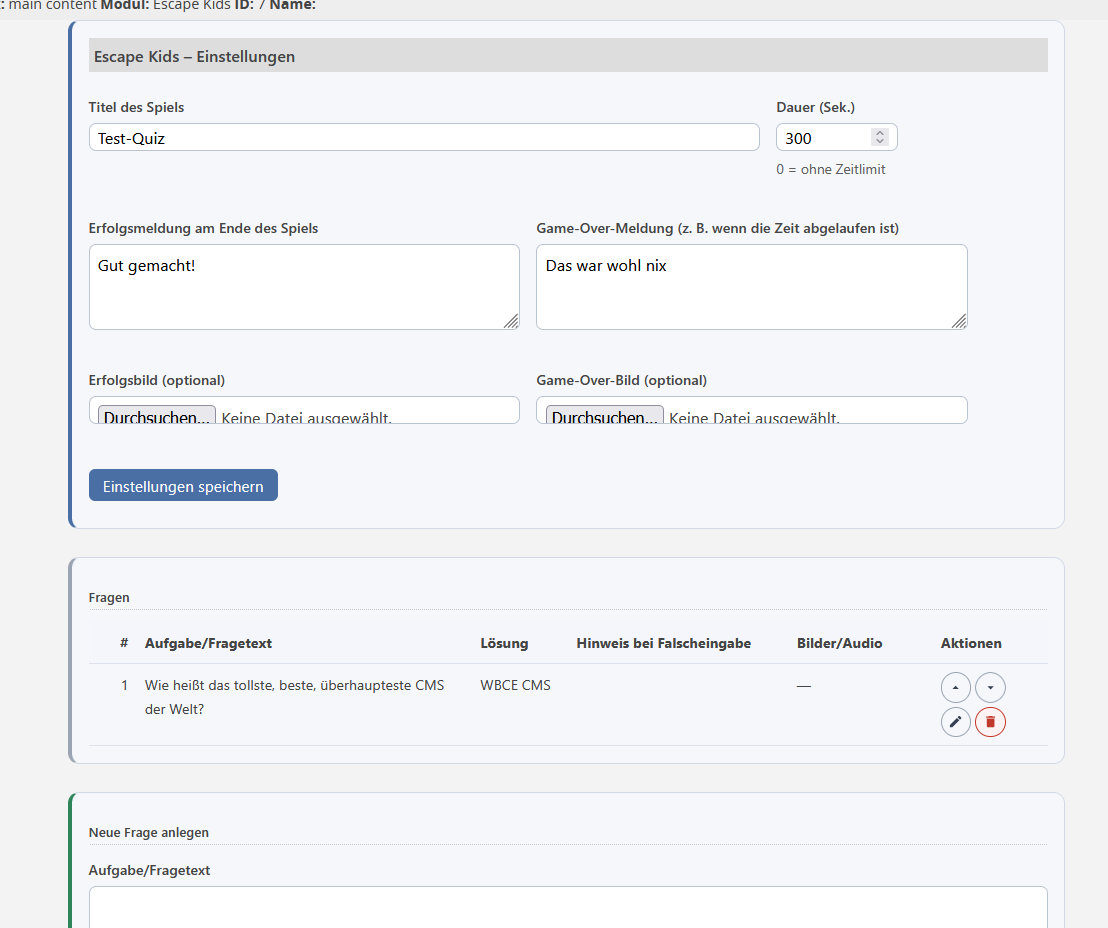Increase Dauer value with up stepper arrow
The width and height of the screenshot is (1108, 928).
tap(879, 133)
